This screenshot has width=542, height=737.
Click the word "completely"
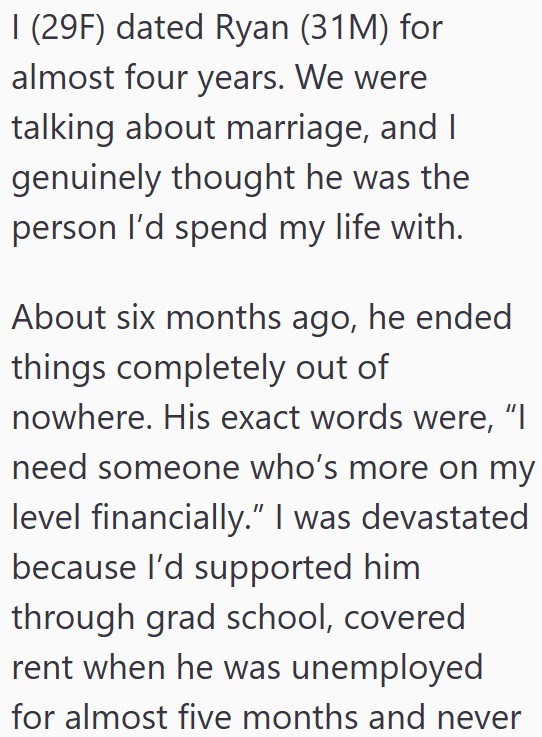(200, 369)
